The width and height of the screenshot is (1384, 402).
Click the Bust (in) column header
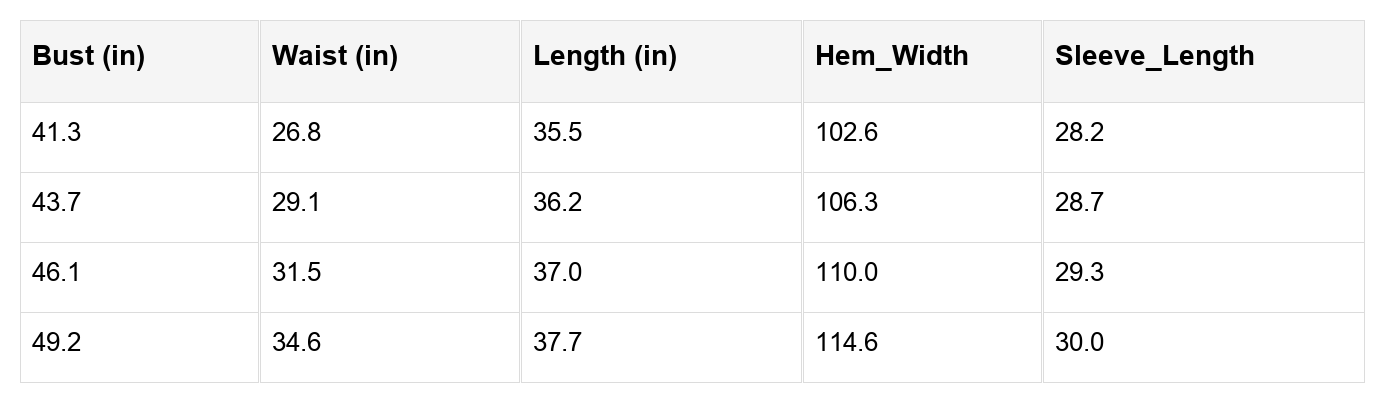coord(89,57)
